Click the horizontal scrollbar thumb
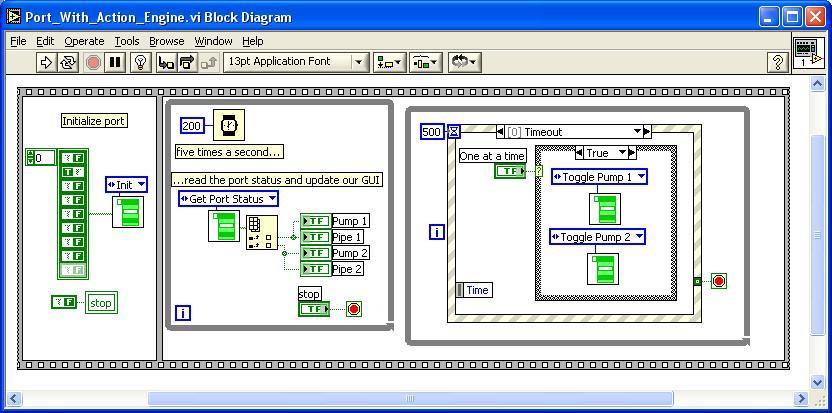This screenshot has height=413, width=832. 410,399
